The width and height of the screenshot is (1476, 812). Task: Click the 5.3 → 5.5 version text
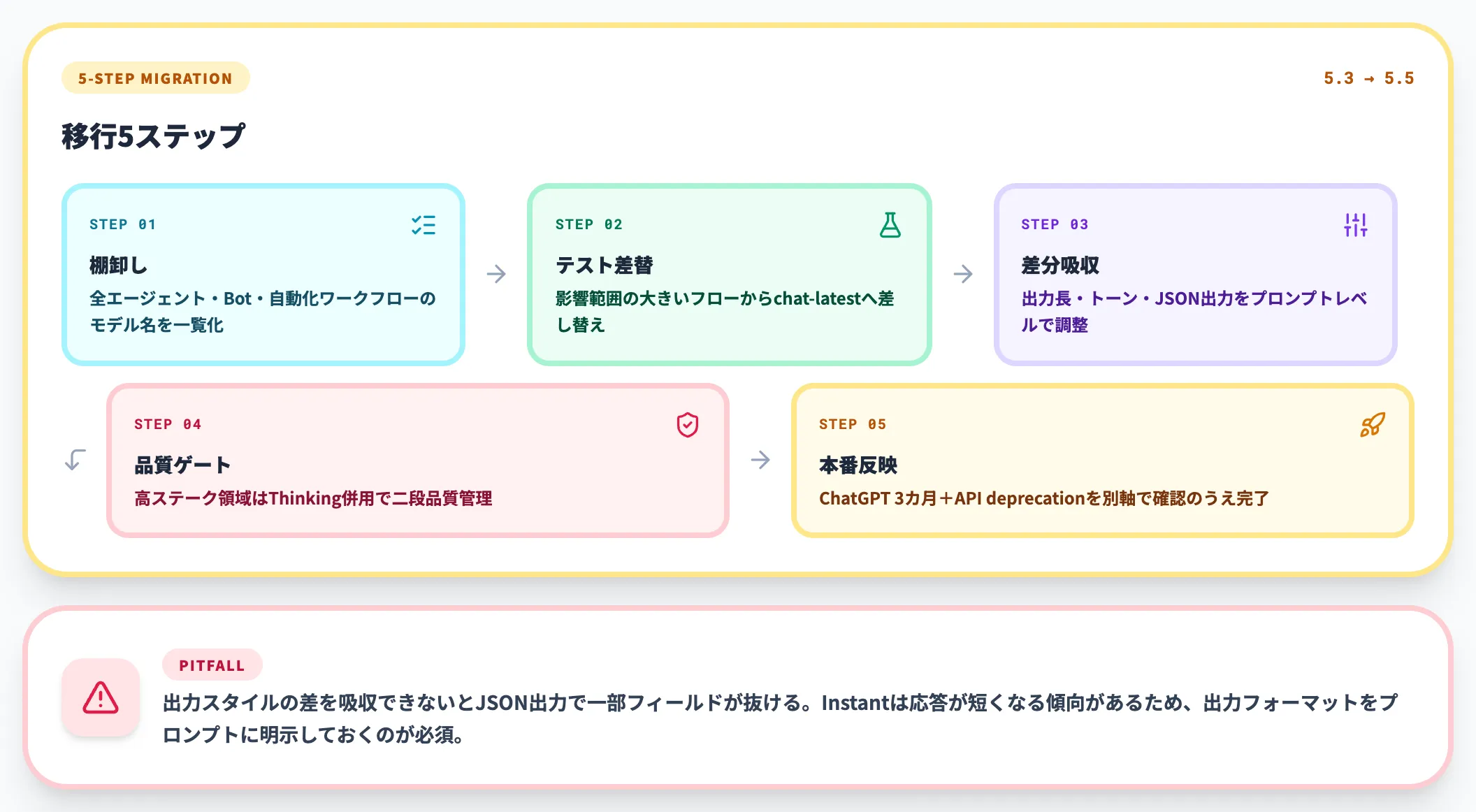pyautogui.click(x=1368, y=78)
